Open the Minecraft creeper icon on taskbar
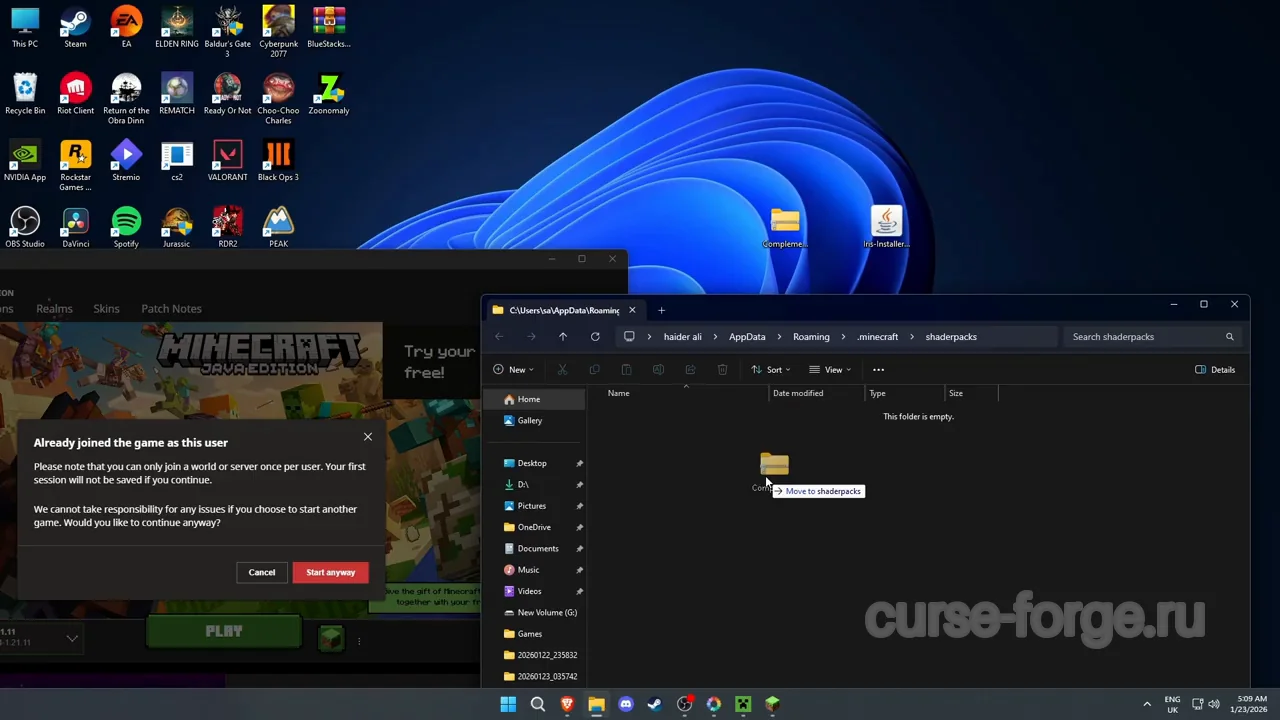This screenshot has width=1280, height=720. [743, 704]
